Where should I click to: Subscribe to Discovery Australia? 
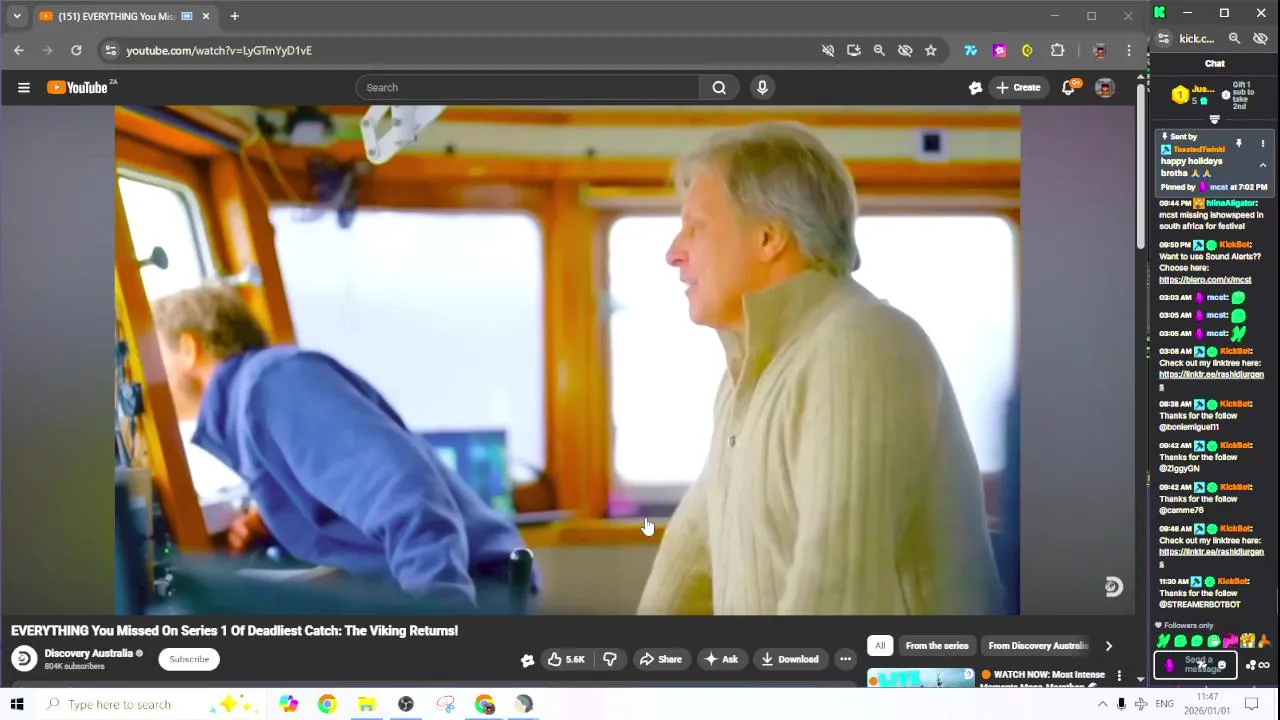pos(189,659)
